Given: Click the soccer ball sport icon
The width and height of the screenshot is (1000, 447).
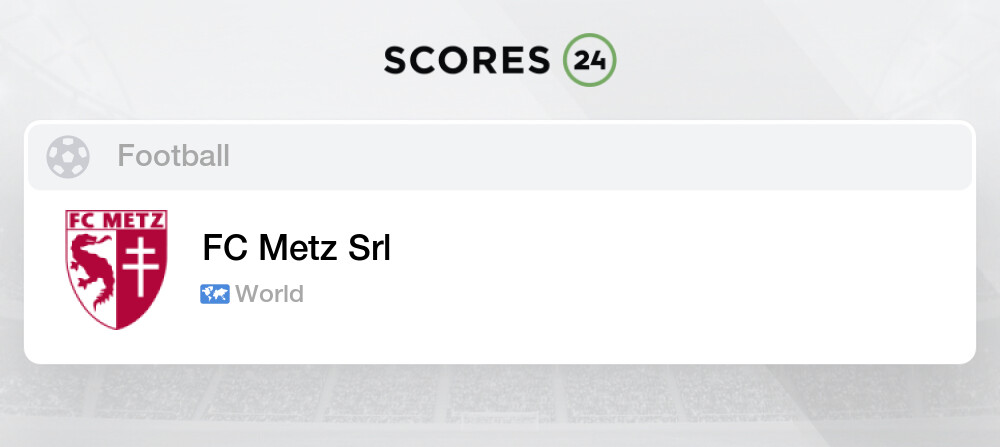Looking at the screenshot, I should (x=68, y=156).
